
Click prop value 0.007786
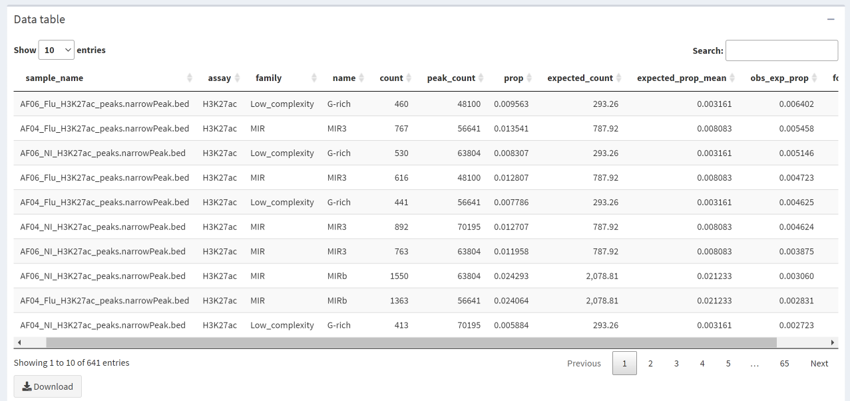(511, 202)
